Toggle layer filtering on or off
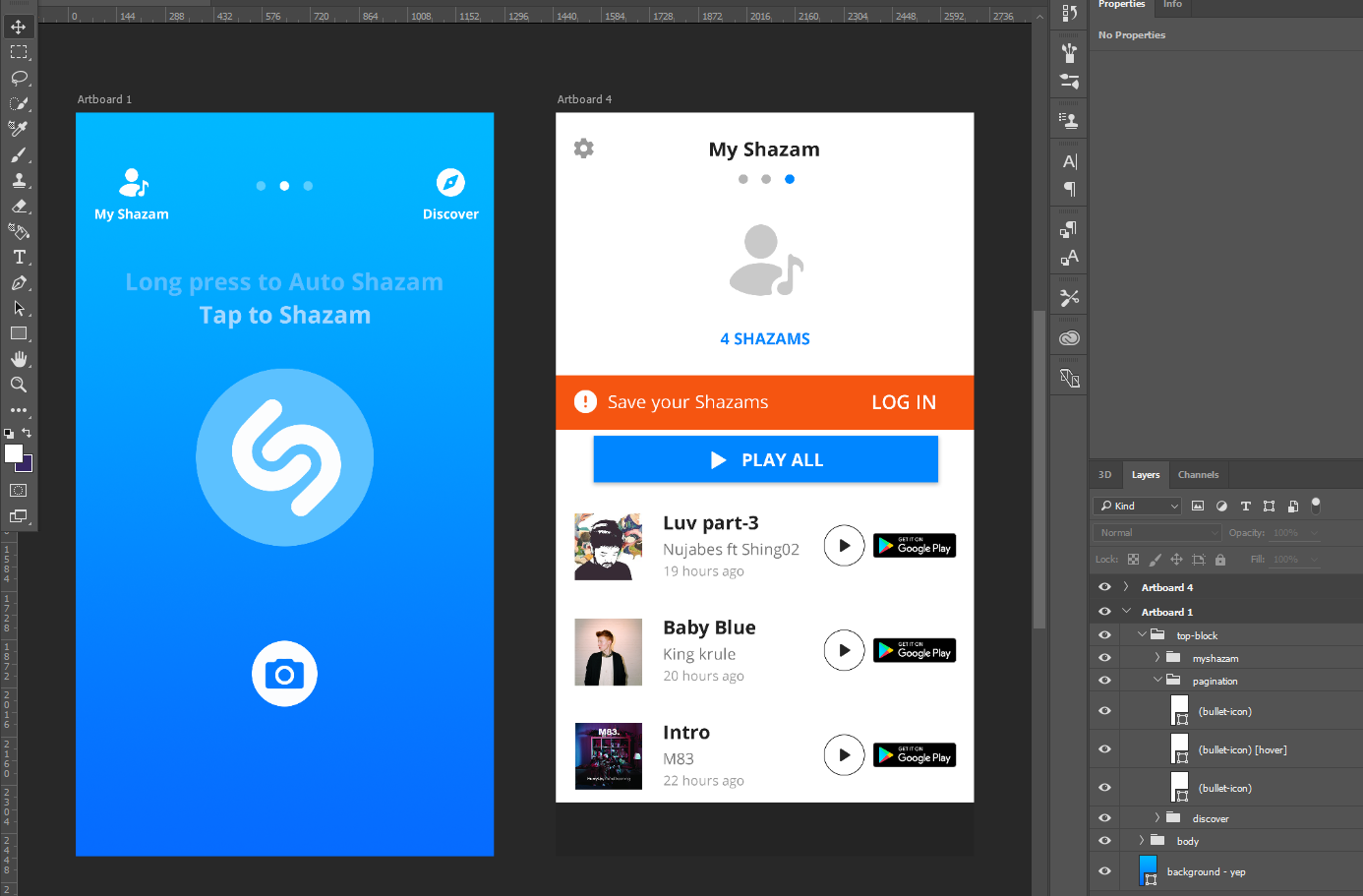 1316,506
